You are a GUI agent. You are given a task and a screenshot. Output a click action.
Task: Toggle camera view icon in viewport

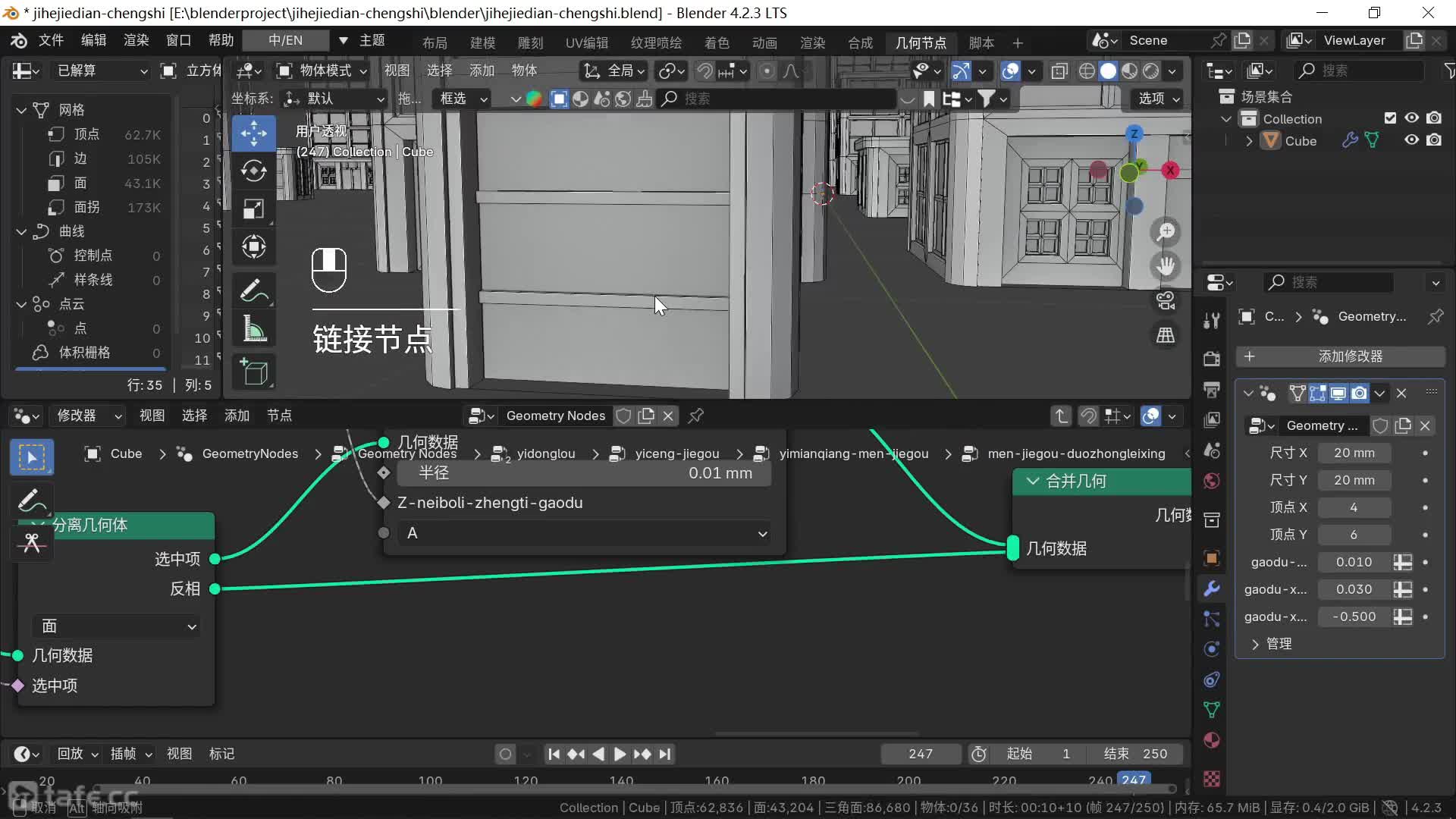click(x=1166, y=301)
